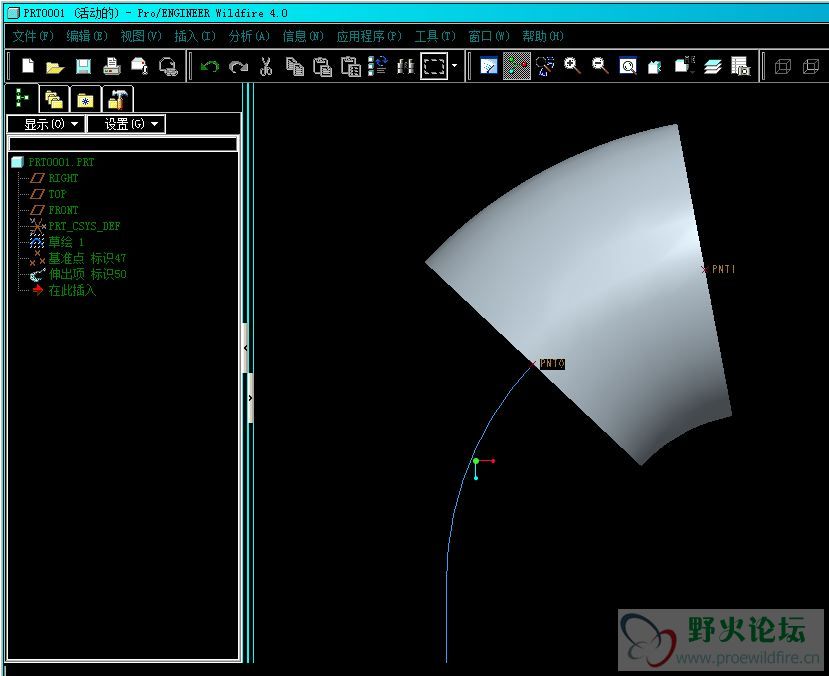Click the refit to screen icon

(x=628, y=66)
